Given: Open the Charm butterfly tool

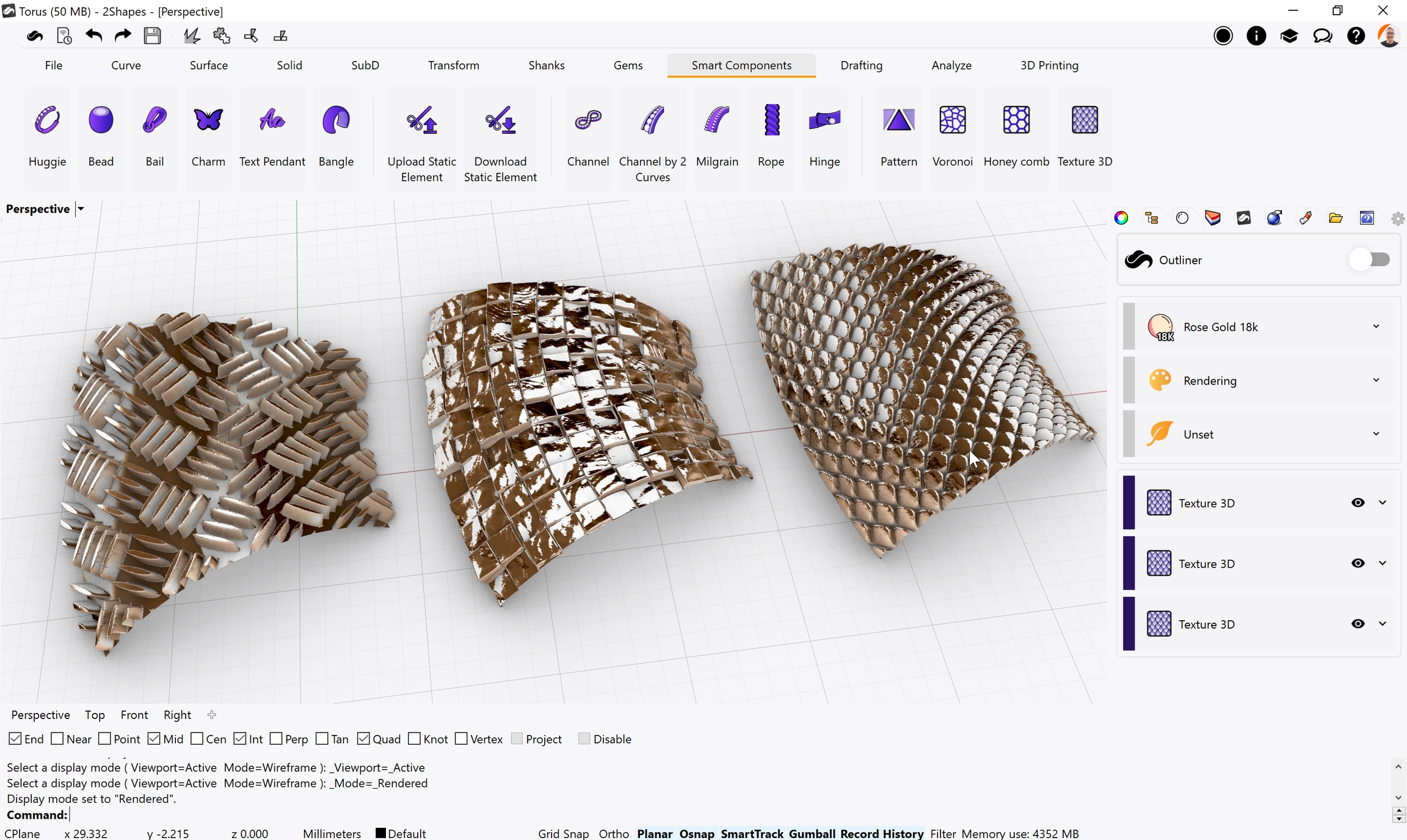Looking at the screenshot, I should (208, 120).
